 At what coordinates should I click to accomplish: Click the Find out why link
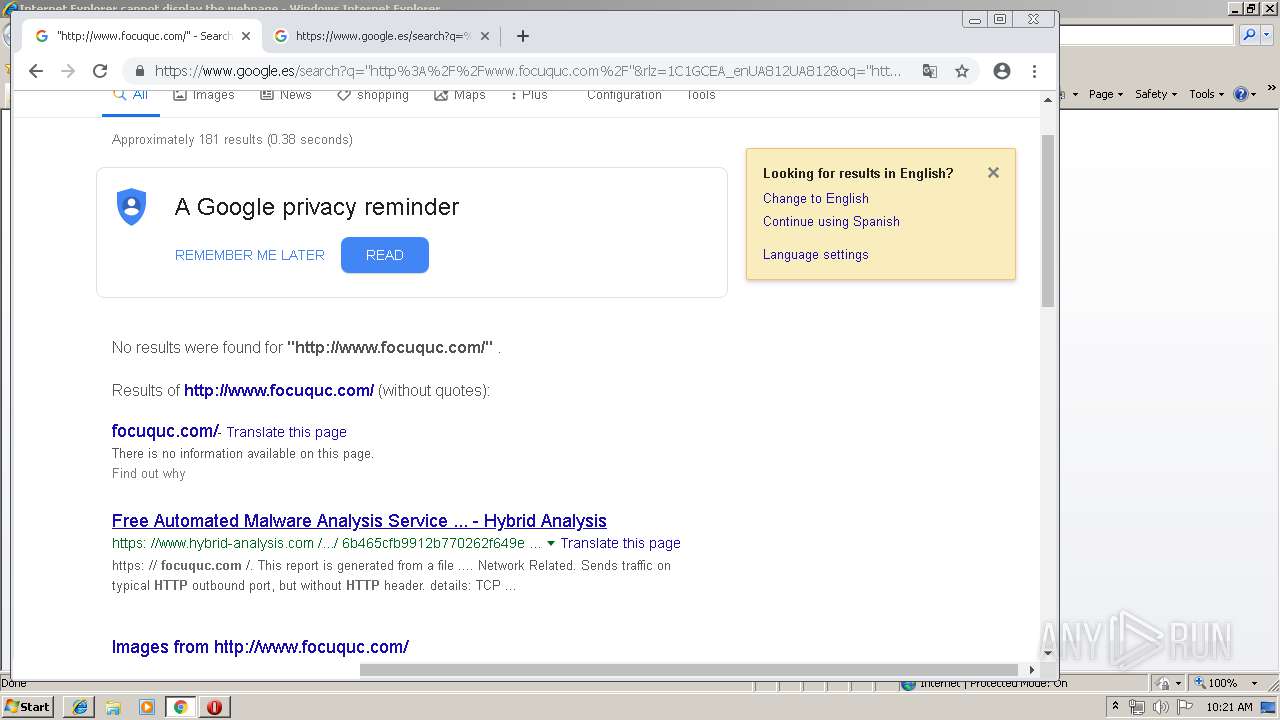click(149, 473)
